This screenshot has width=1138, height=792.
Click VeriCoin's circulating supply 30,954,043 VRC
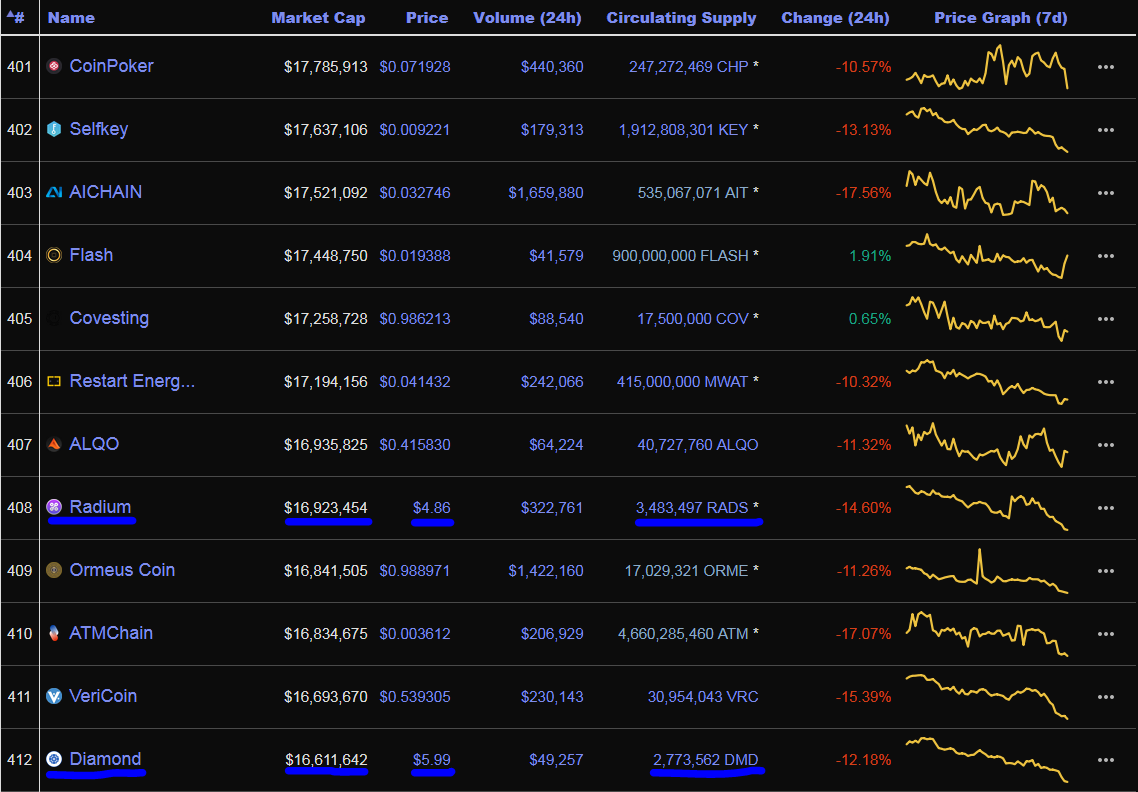[x=703, y=697]
